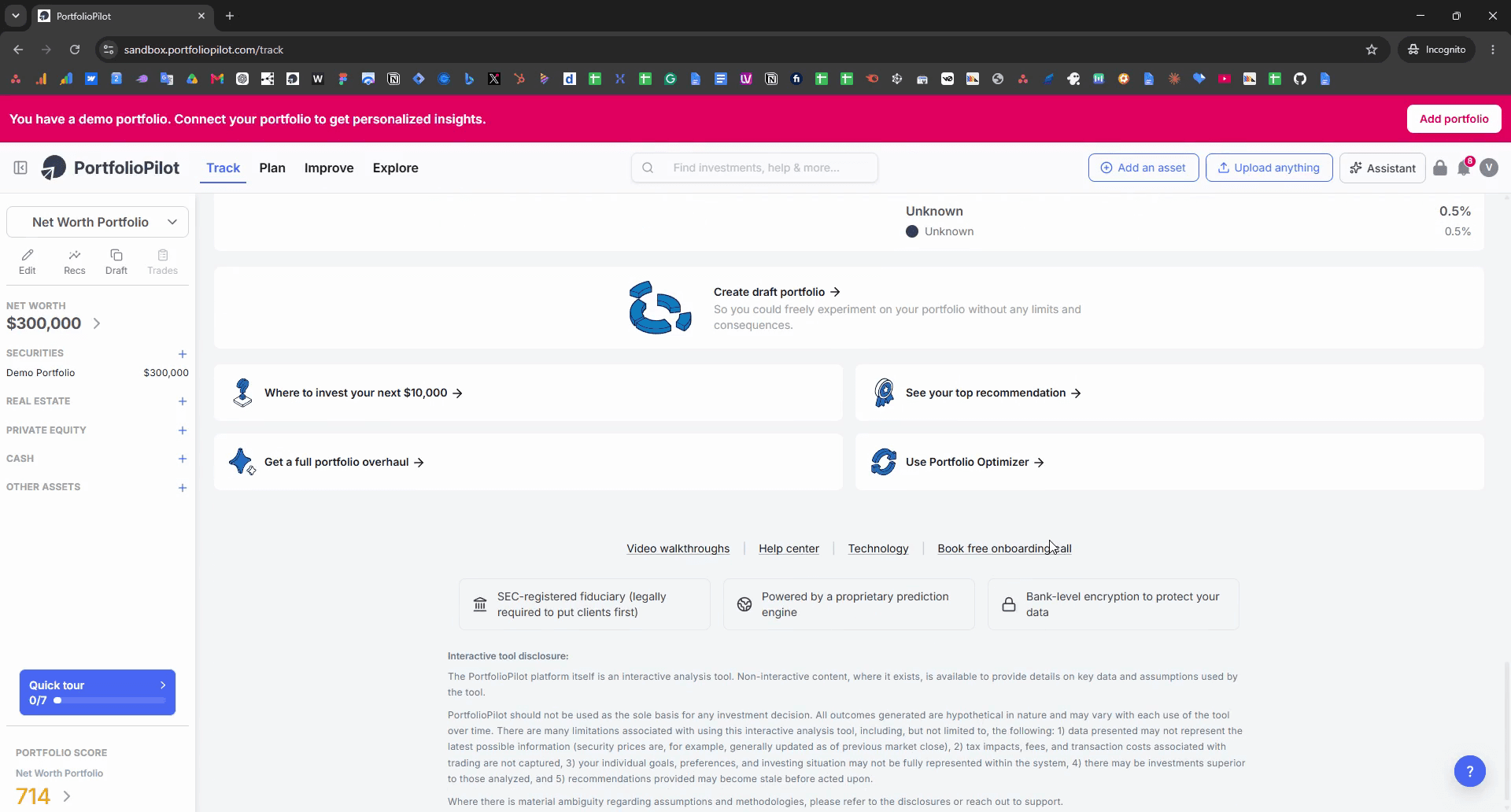This screenshot has width=1511, height=812.
Task: Click the Upload anything button
Action: coord(1269,168)
